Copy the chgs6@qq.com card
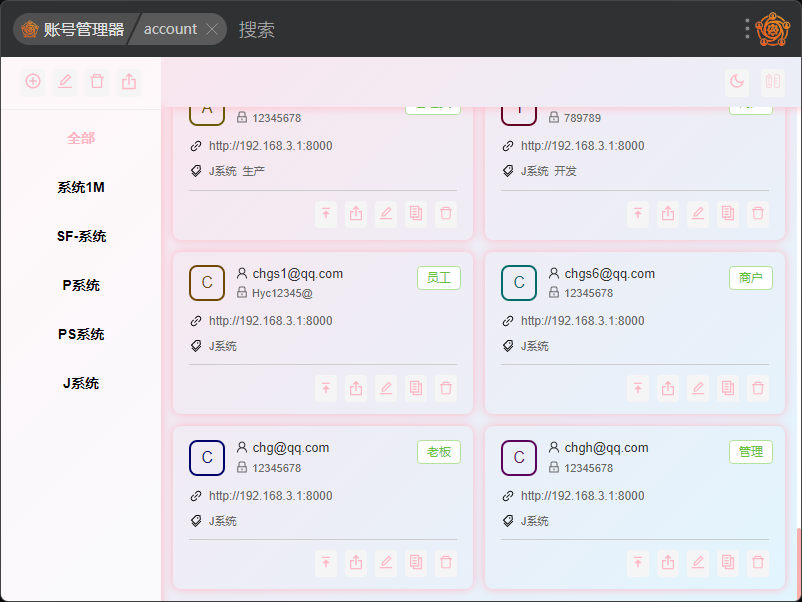 pos(728,388)
